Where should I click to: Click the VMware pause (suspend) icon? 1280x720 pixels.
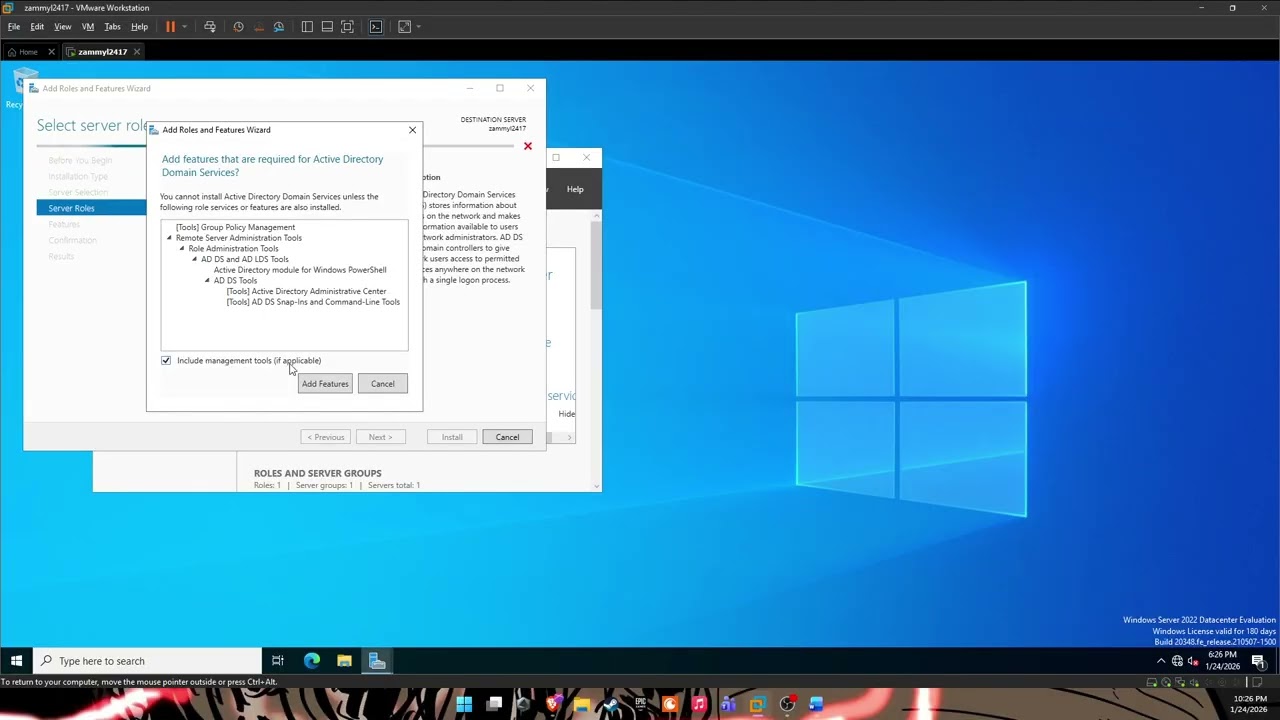tap(170, 27)
